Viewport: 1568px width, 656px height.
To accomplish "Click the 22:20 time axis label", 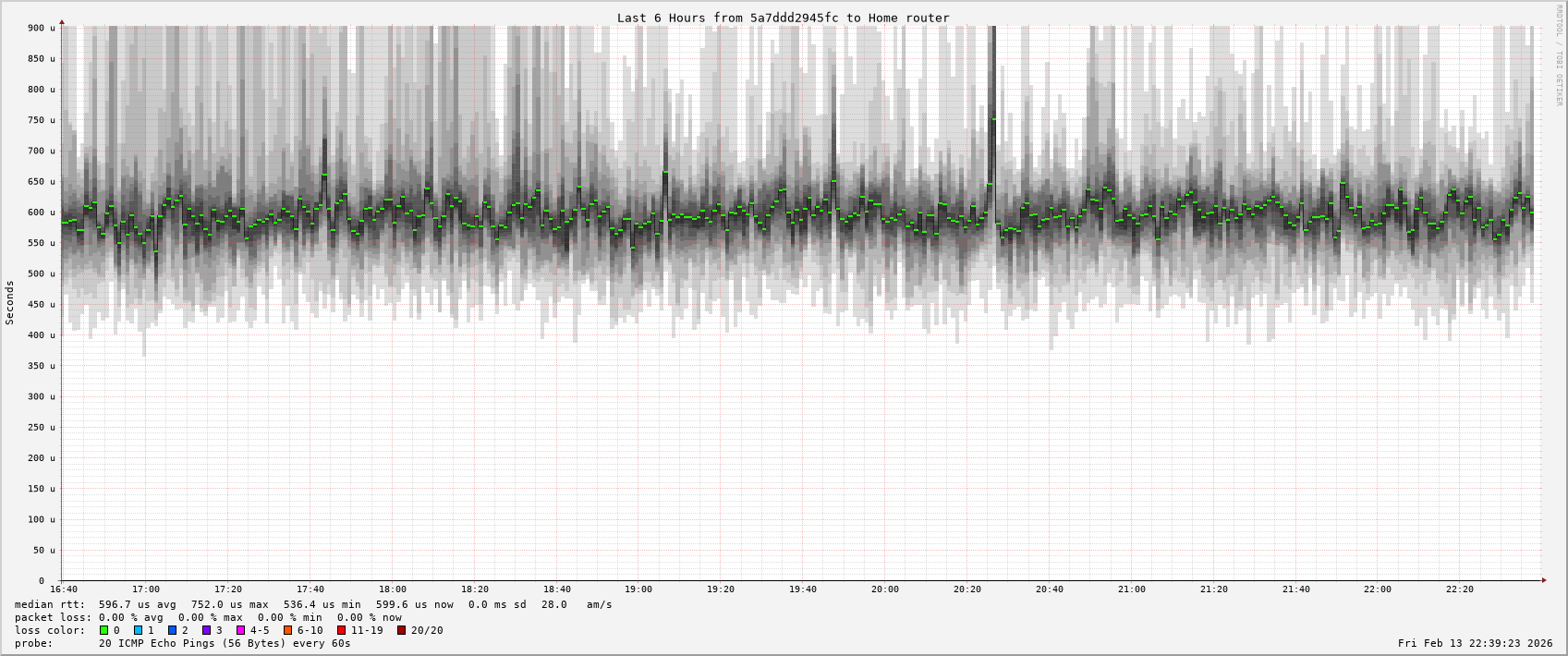I will (x=1459, y=589).
